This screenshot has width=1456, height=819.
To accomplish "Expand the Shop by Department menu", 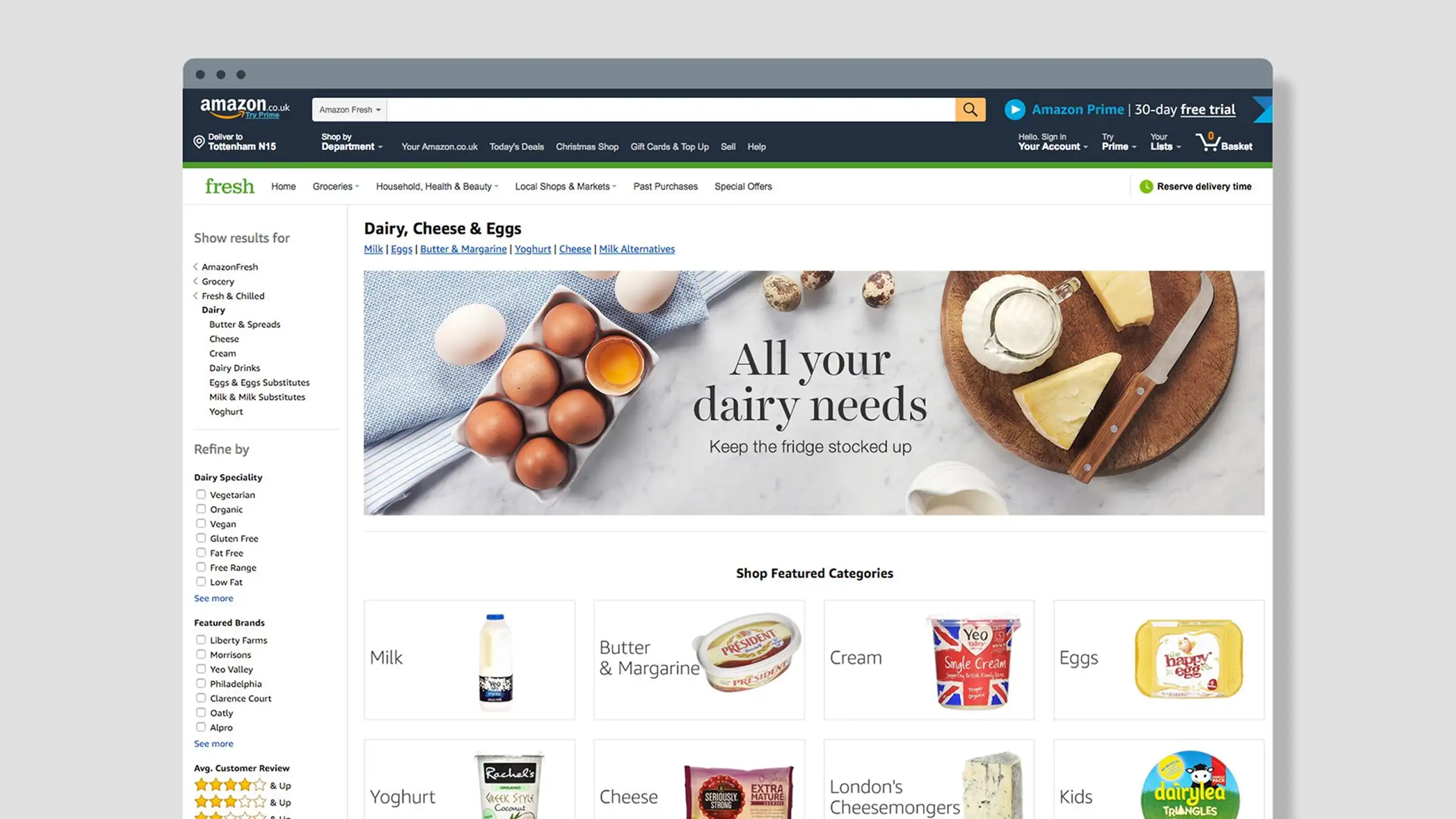I will (351, 142).
